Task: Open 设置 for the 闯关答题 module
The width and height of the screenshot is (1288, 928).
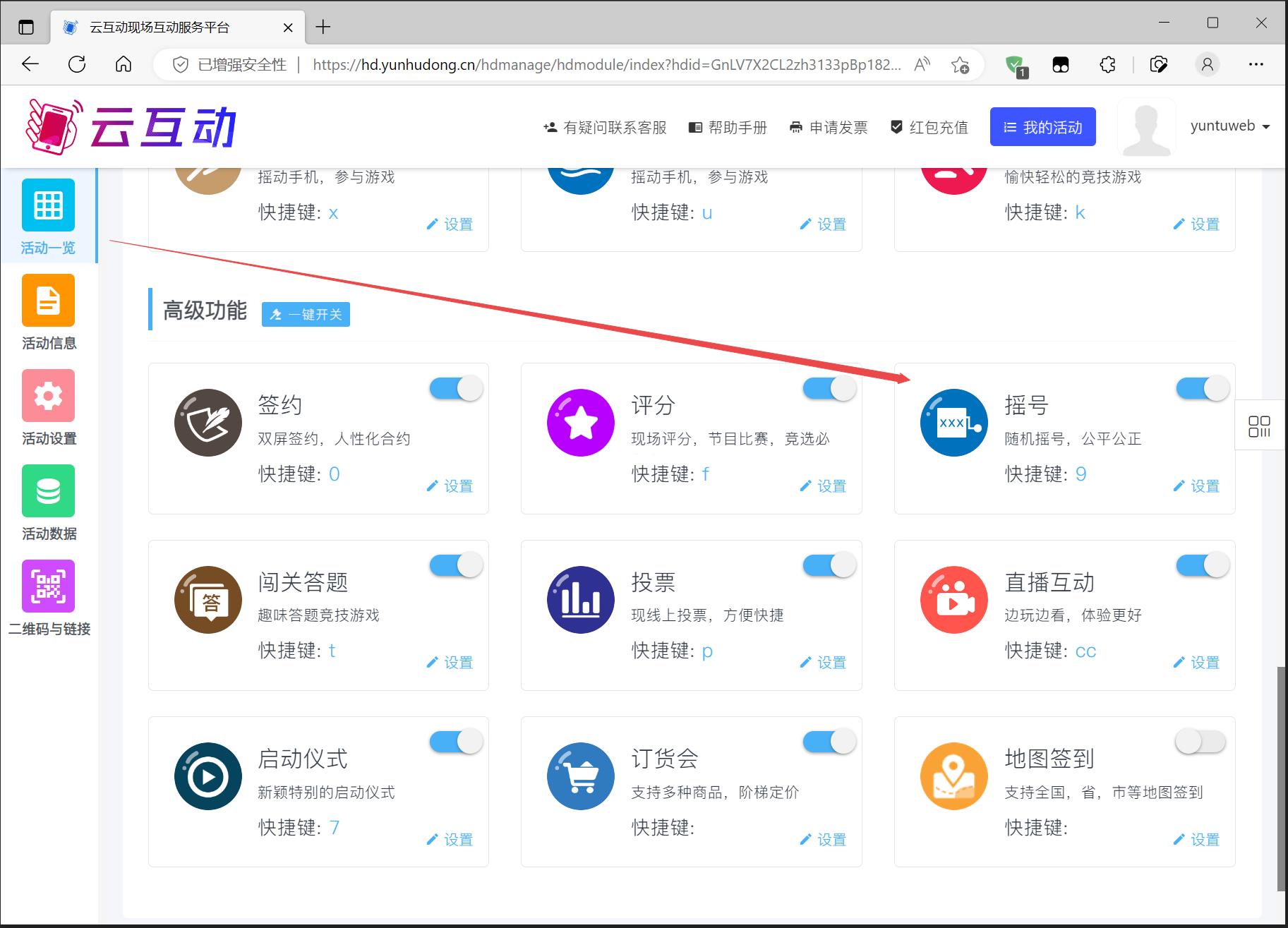Action: click(450, 662)
